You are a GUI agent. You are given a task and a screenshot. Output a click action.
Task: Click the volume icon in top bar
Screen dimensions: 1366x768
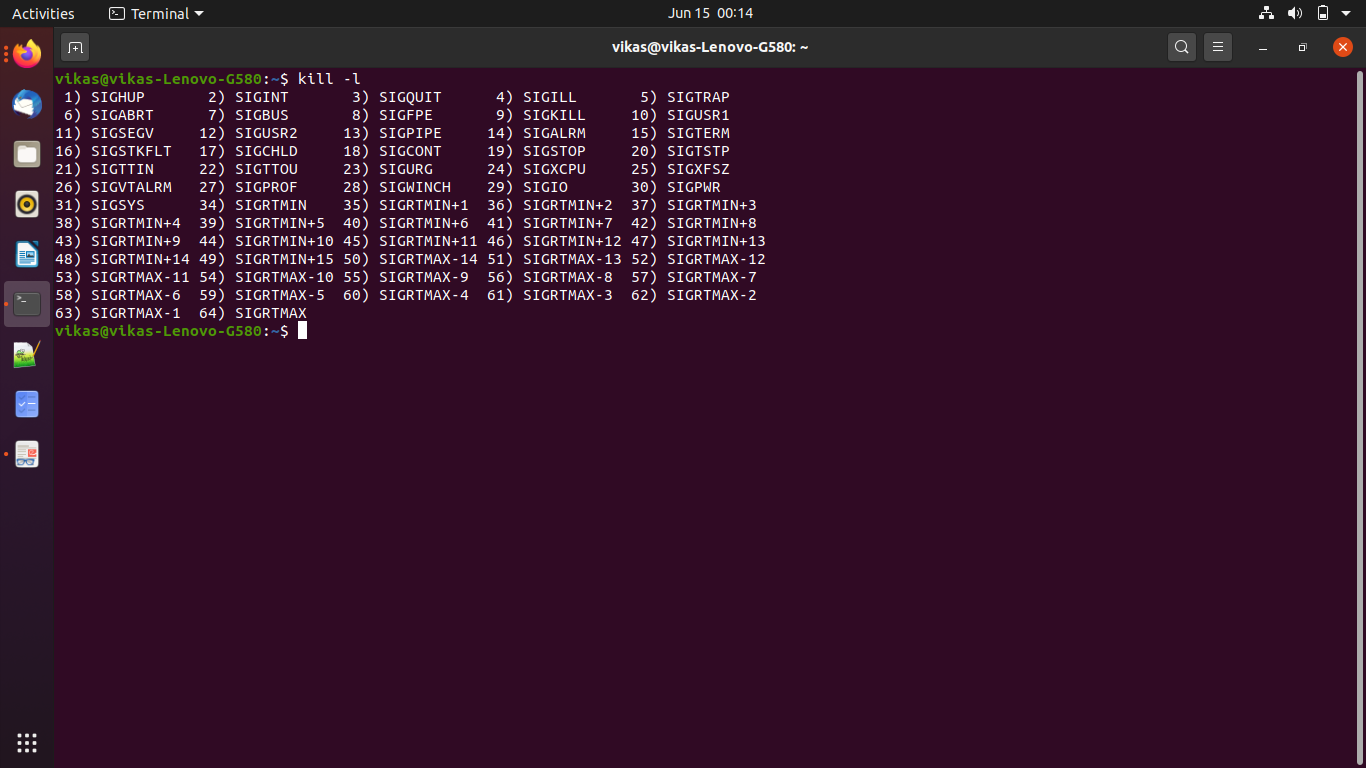(1295, 13)
